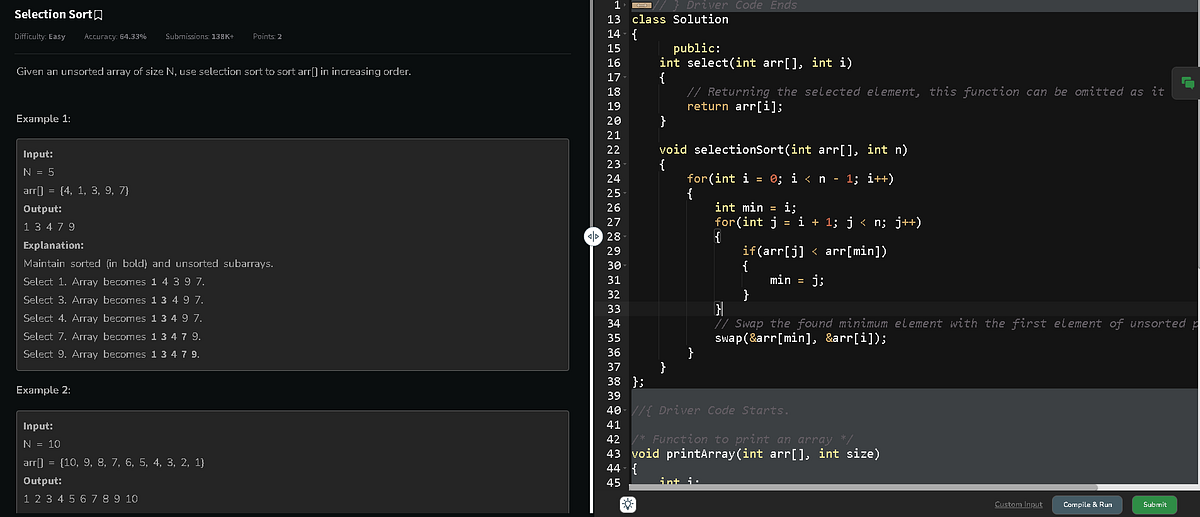Click line number 33 in the gutter
The height and width of the screenshot is (517, 1200).
tap(614, 309)
